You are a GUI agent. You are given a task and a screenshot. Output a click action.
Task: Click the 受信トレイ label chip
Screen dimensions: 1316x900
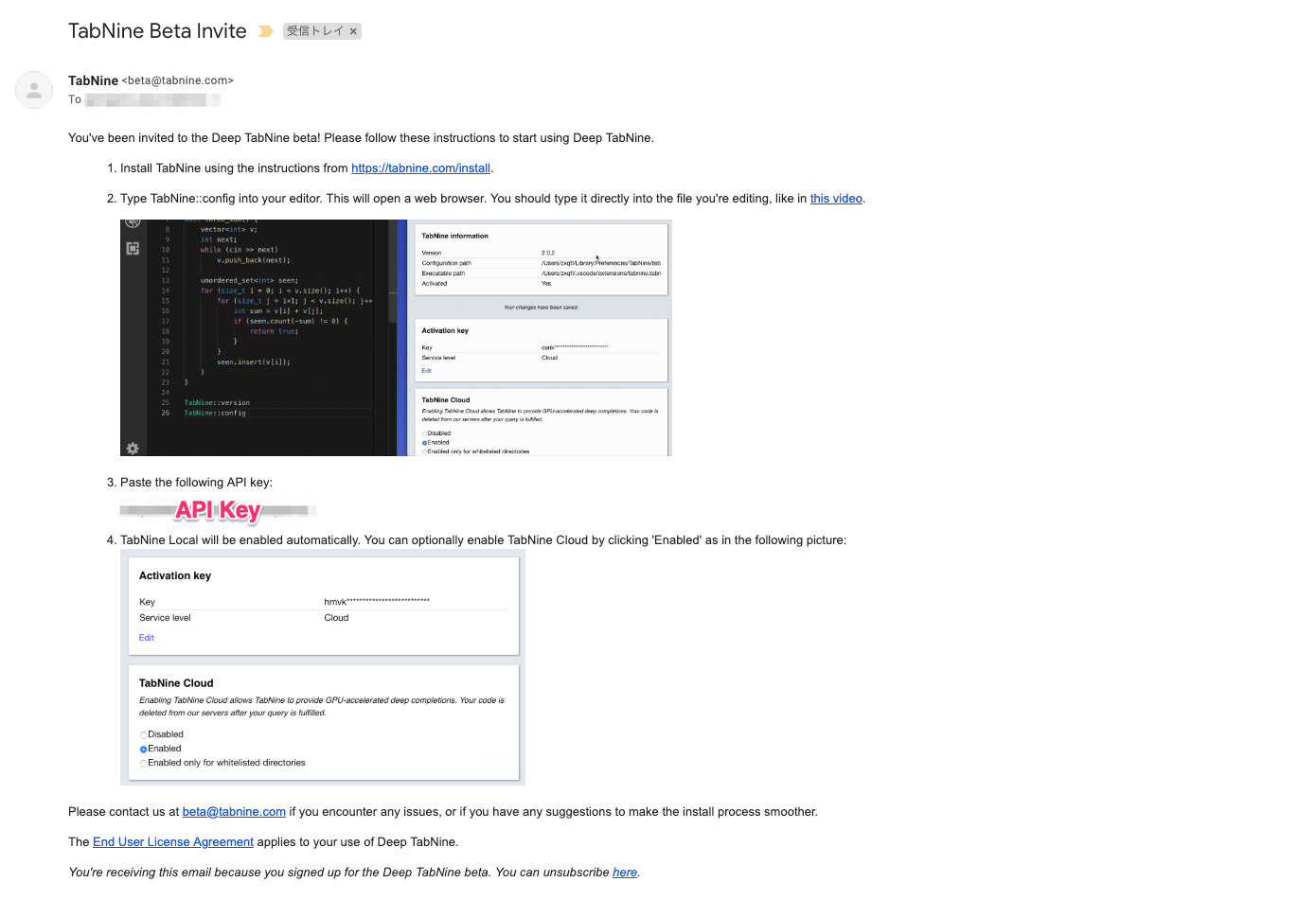point(316,30)
